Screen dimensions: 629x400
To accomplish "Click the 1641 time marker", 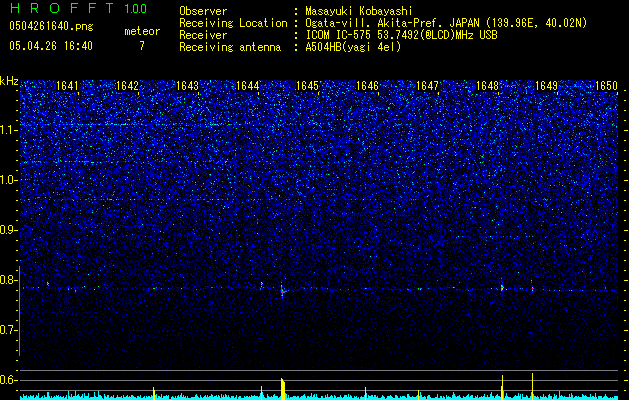I will (68, 86).
